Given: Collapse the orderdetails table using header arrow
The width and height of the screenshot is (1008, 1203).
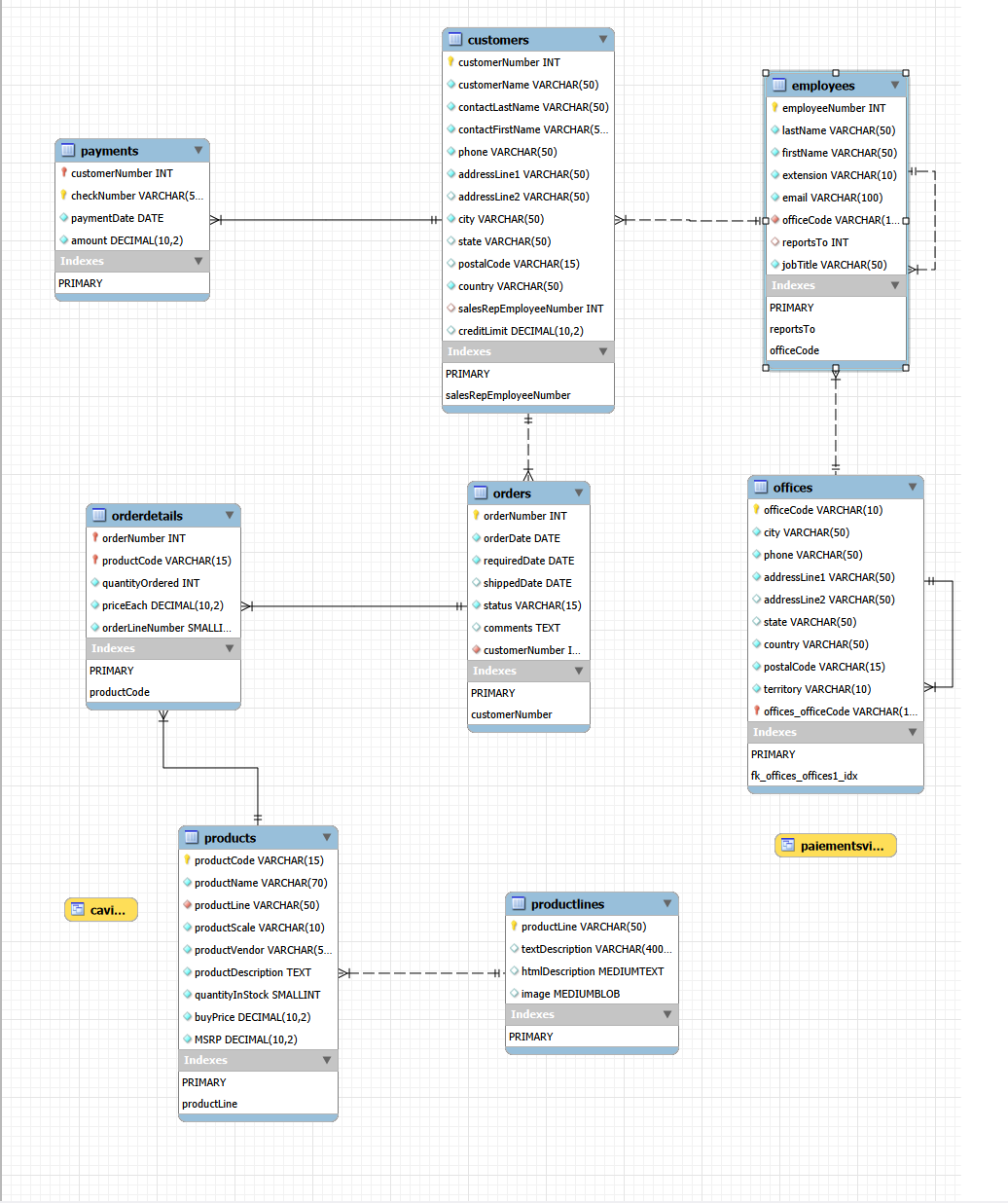Looking at the screenshot, I should (230, 516).
